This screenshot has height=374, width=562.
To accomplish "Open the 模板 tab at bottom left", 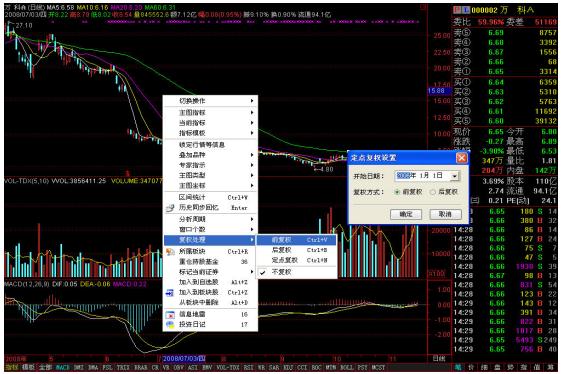I will [x=28, y=368].
